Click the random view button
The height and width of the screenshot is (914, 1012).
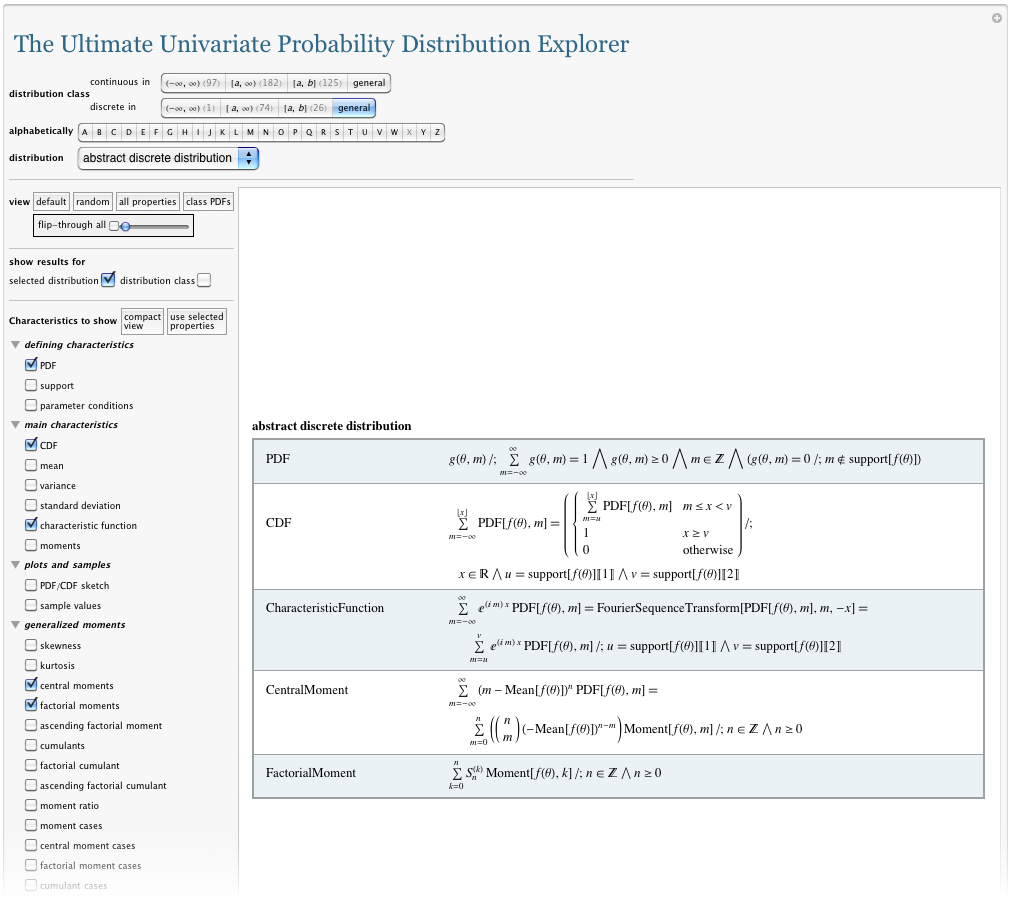pos(93,202)
